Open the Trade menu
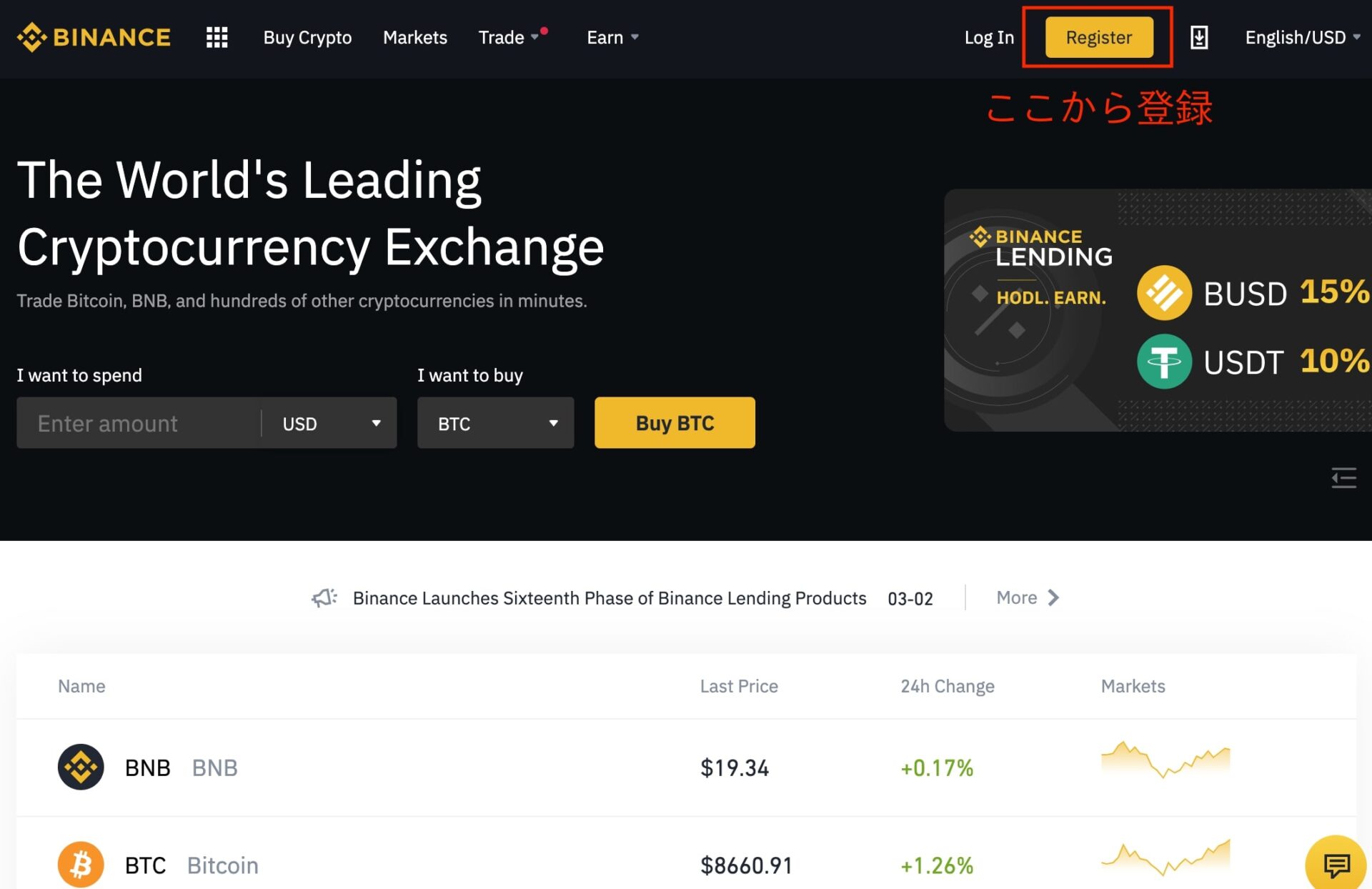 [x=508, y=37]
